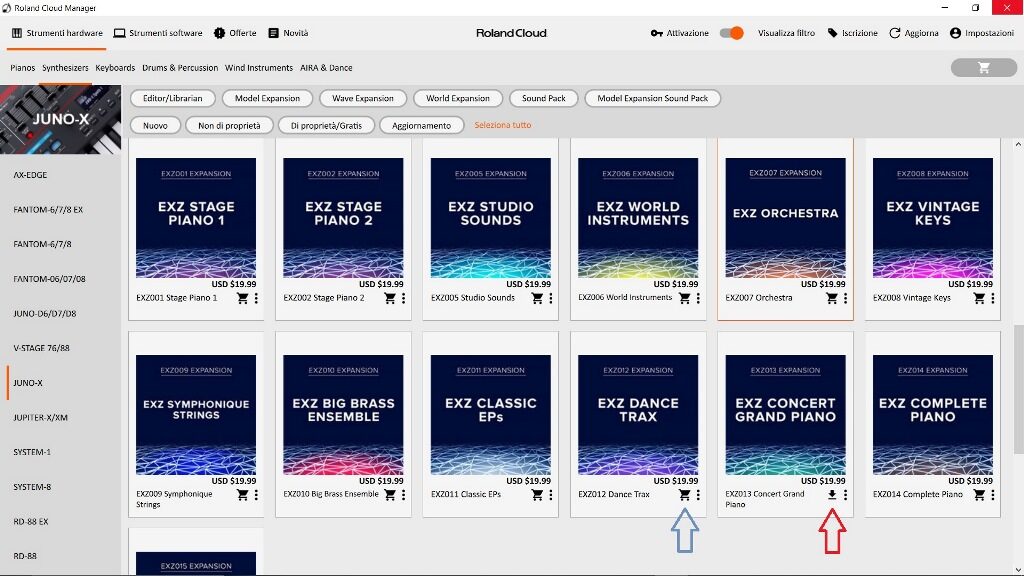
Task: Filter by Editor/Librarian
Action: pos(172,98)
